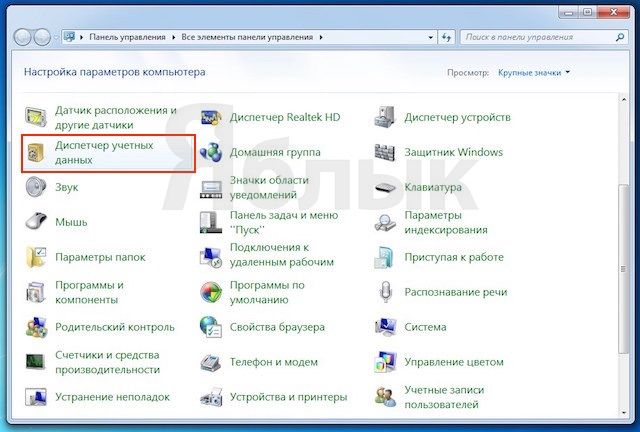Open the Звук speaker icon
This screenshot has height=432, width=640.
click(36, 187)
